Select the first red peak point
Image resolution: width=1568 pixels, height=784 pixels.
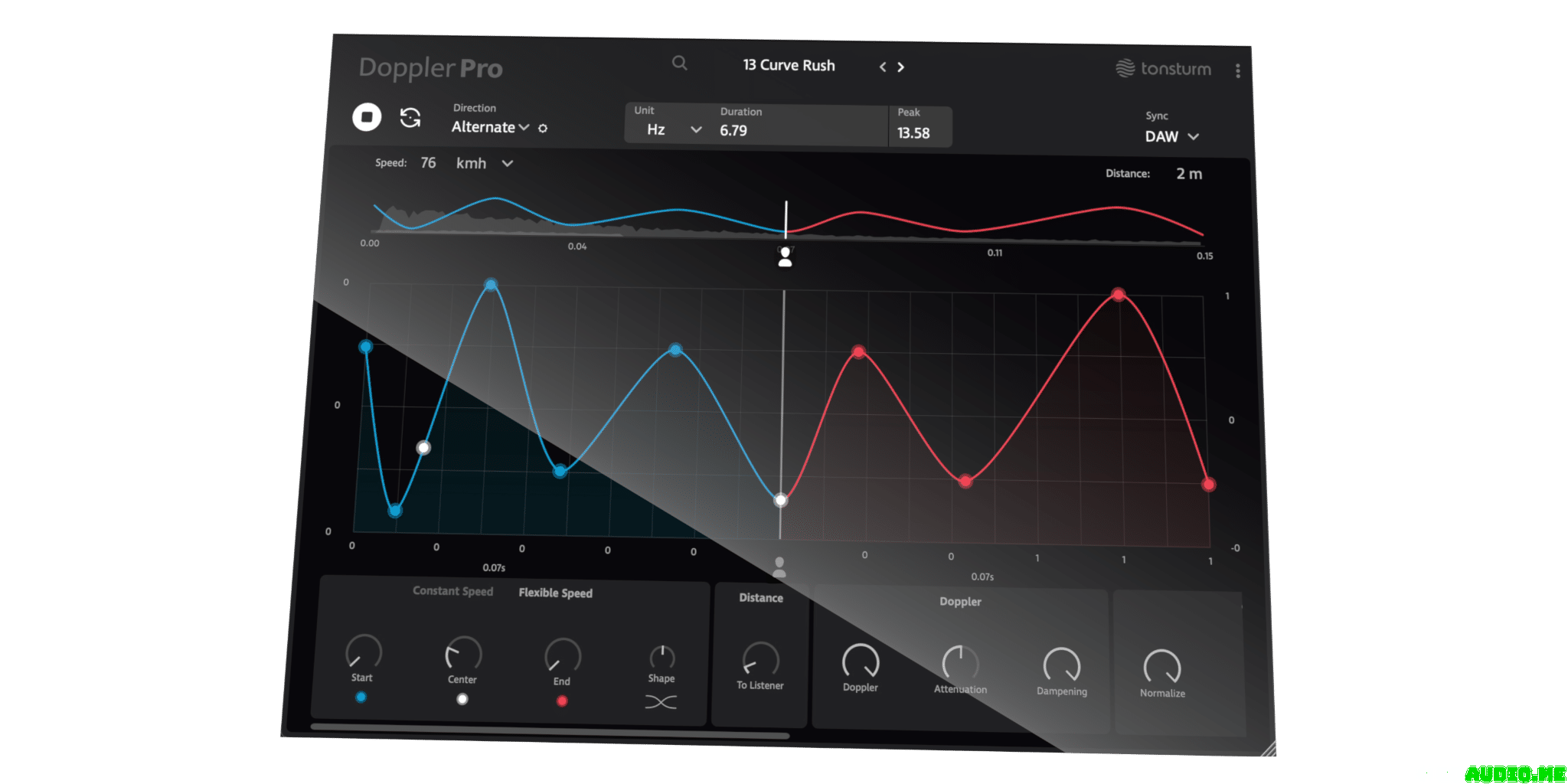[x=859, y=352]
